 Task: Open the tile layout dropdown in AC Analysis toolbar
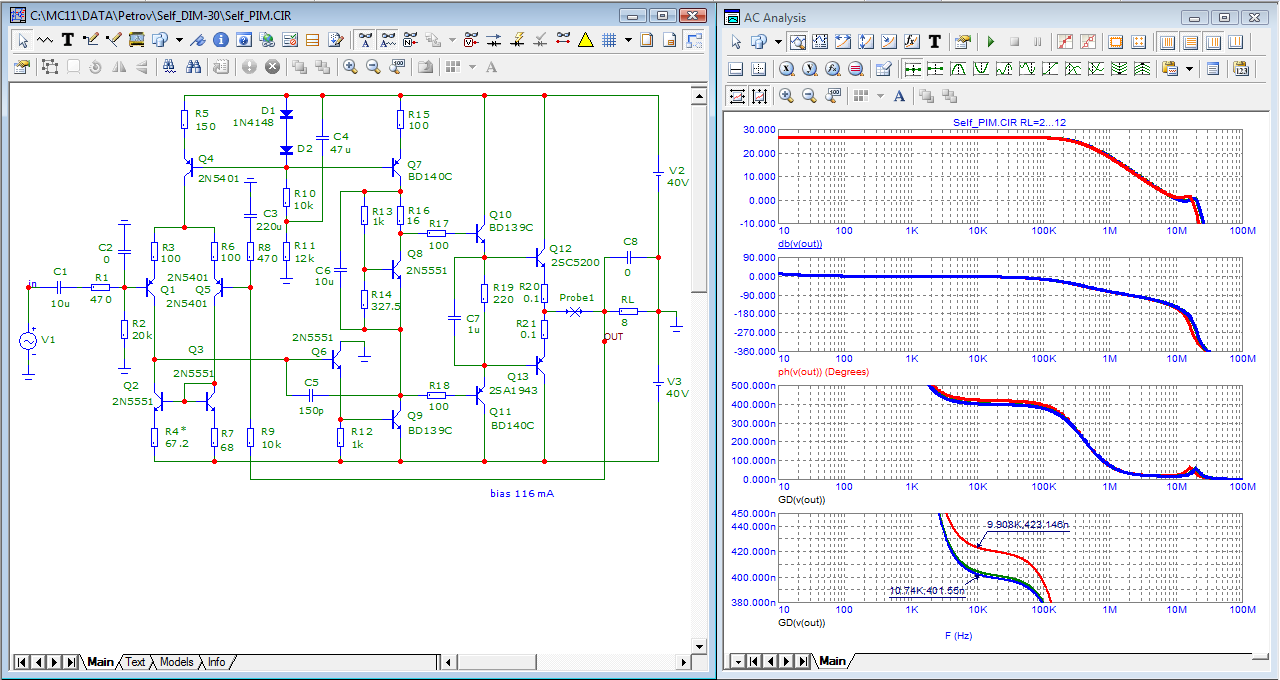click(880, 96)
